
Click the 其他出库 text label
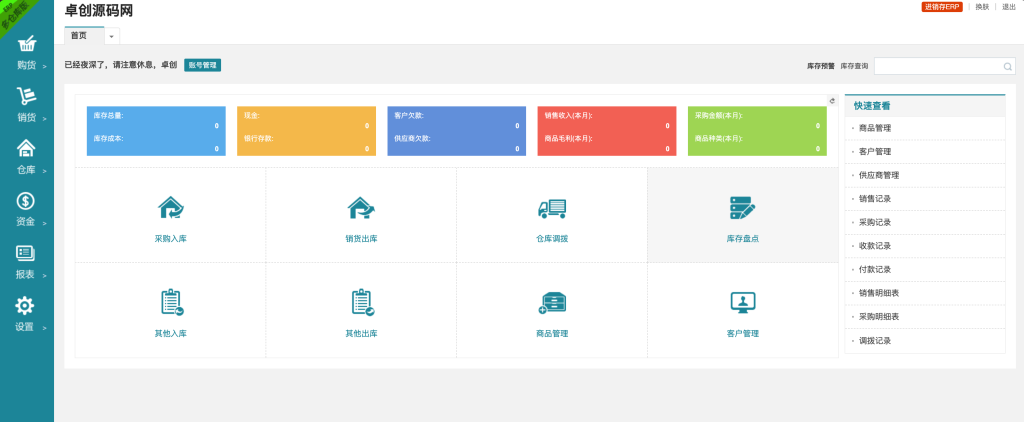[x=361, y=334]
